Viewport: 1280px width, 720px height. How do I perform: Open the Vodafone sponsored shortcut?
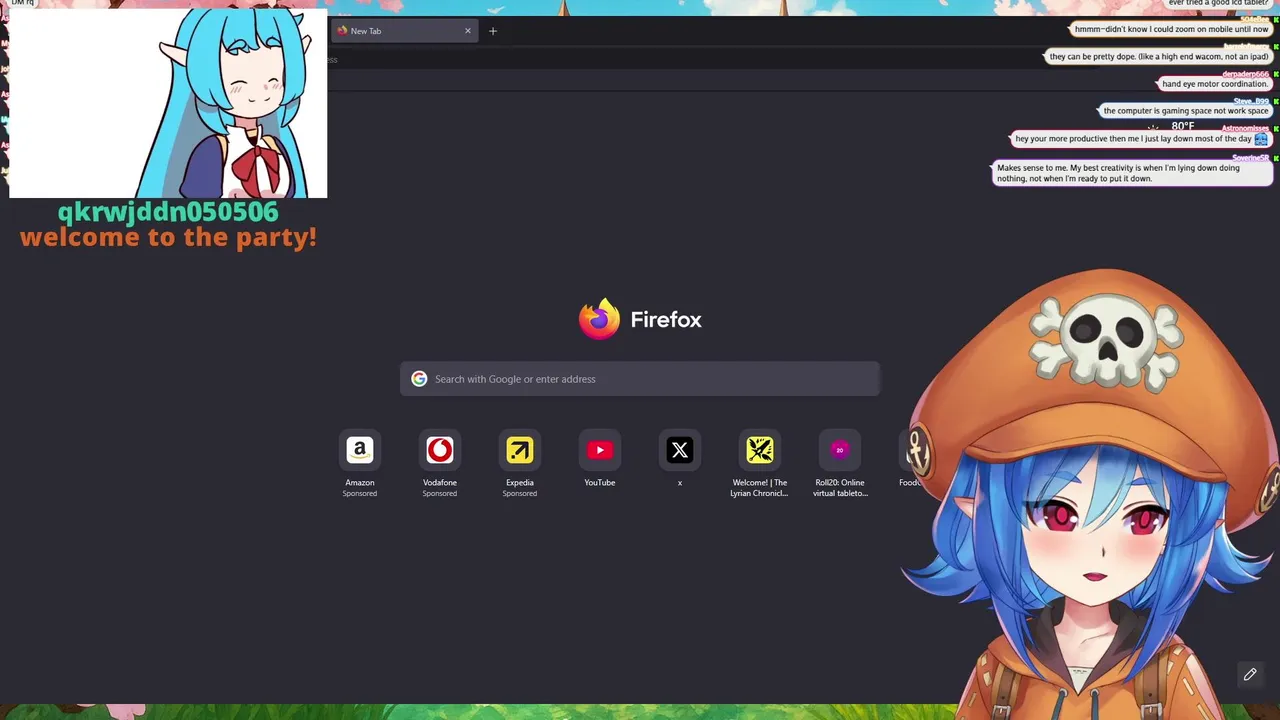coord(440,451)
